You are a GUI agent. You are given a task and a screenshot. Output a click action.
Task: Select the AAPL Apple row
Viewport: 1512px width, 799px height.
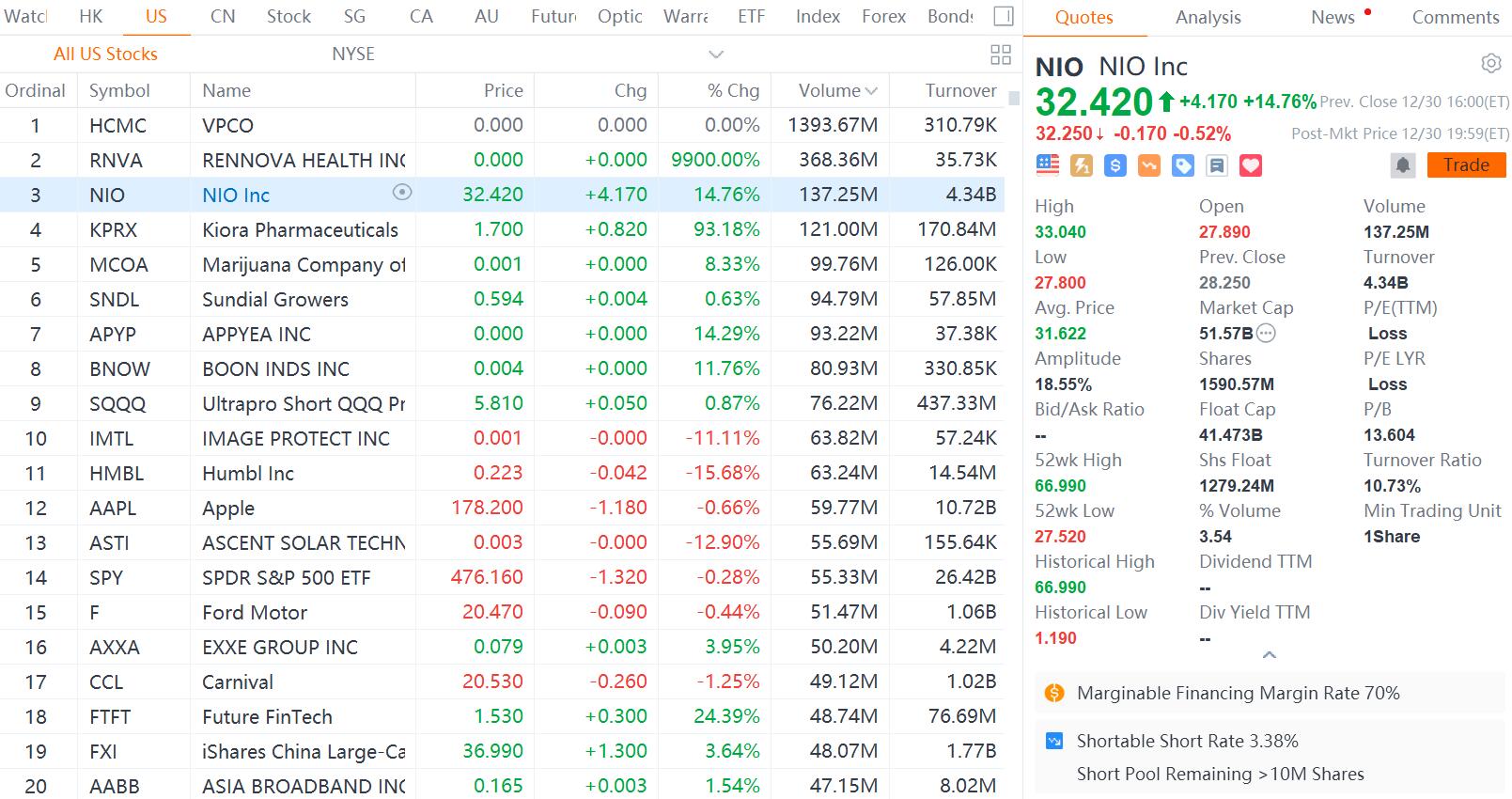tap(502, 508)
